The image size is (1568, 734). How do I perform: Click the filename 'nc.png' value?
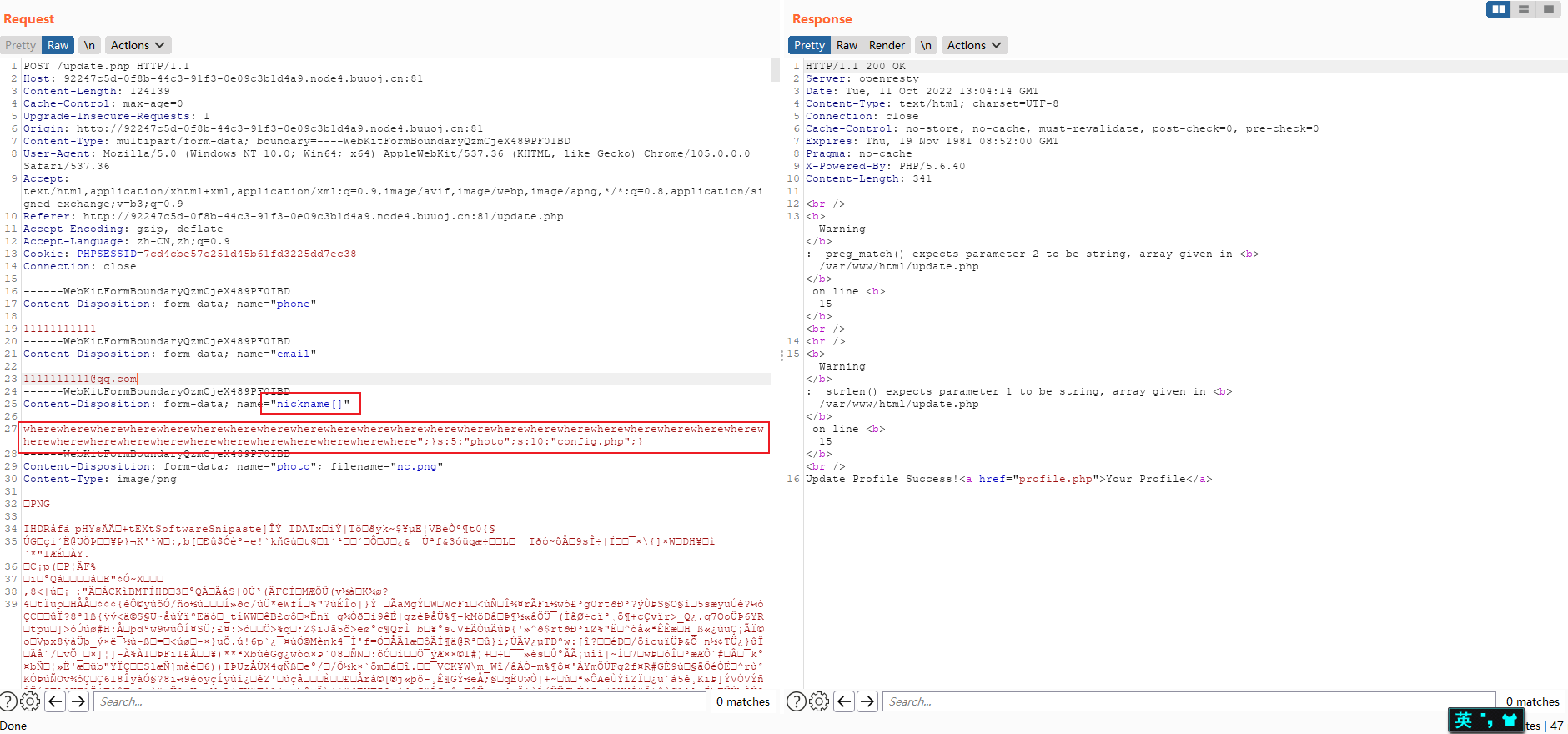tap(416, 466)
